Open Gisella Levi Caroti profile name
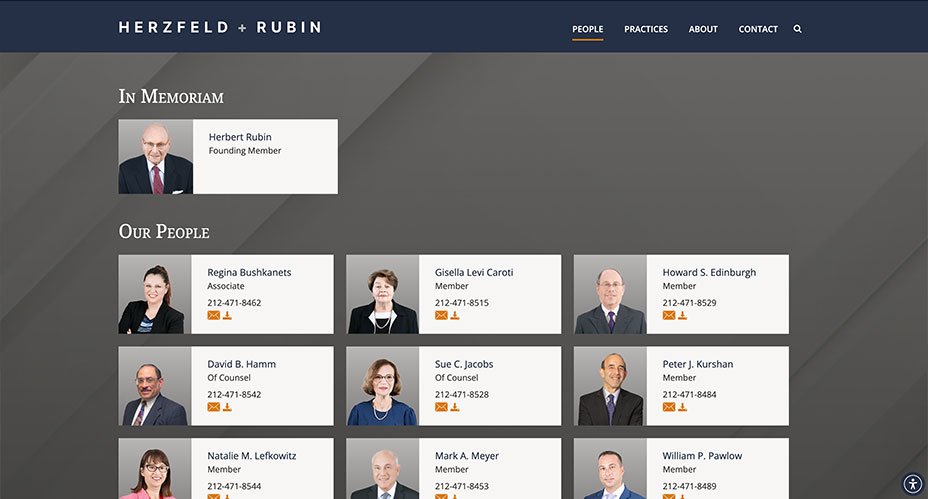The height and width of the screenshot is (499, 928). 474,272
